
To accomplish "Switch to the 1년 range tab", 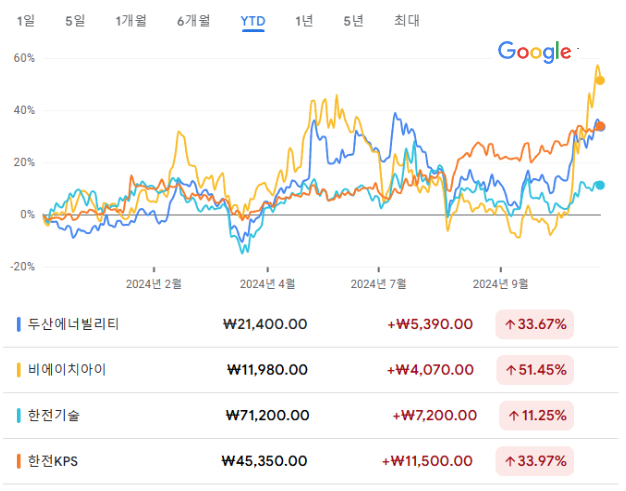I will (304, 21).
